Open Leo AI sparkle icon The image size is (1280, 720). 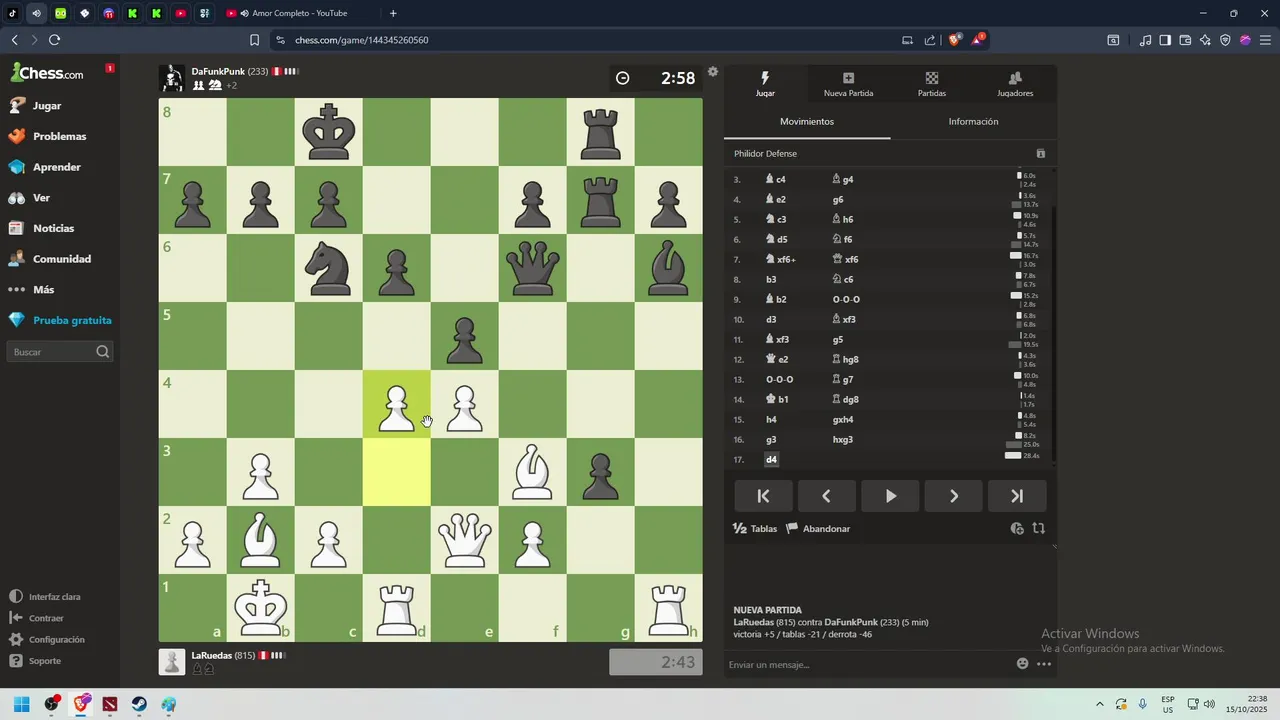(1205, 40)
